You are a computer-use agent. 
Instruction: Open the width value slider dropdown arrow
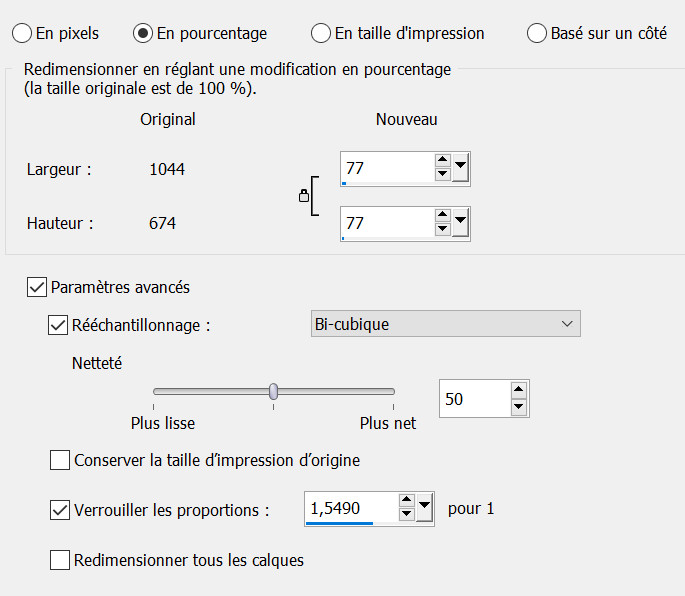point(461,168)
